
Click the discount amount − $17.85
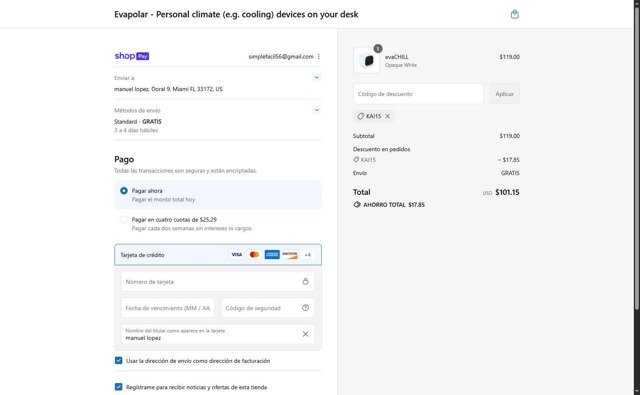[x=509, y=160]
